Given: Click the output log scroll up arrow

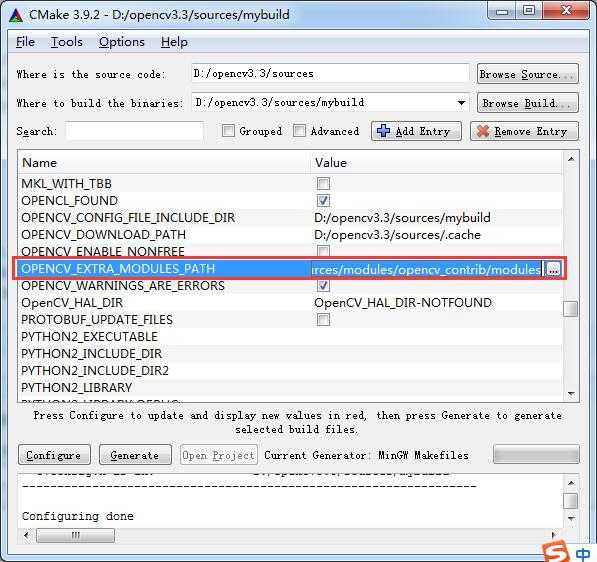Looking at the screenshot, I should coord(570,483).
